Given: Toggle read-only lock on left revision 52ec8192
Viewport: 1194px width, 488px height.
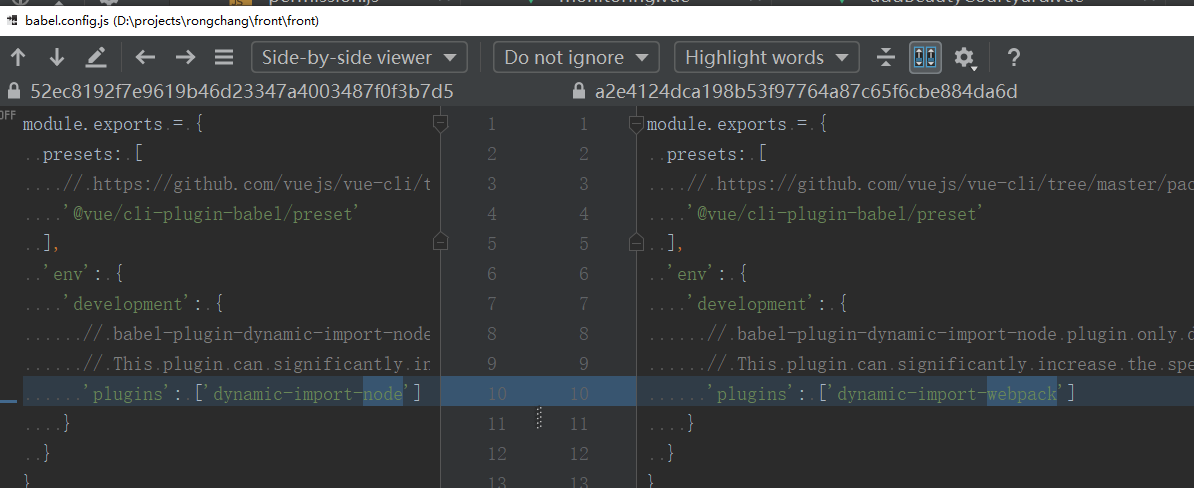Looking at the screenshot, I should click(14, 91).
